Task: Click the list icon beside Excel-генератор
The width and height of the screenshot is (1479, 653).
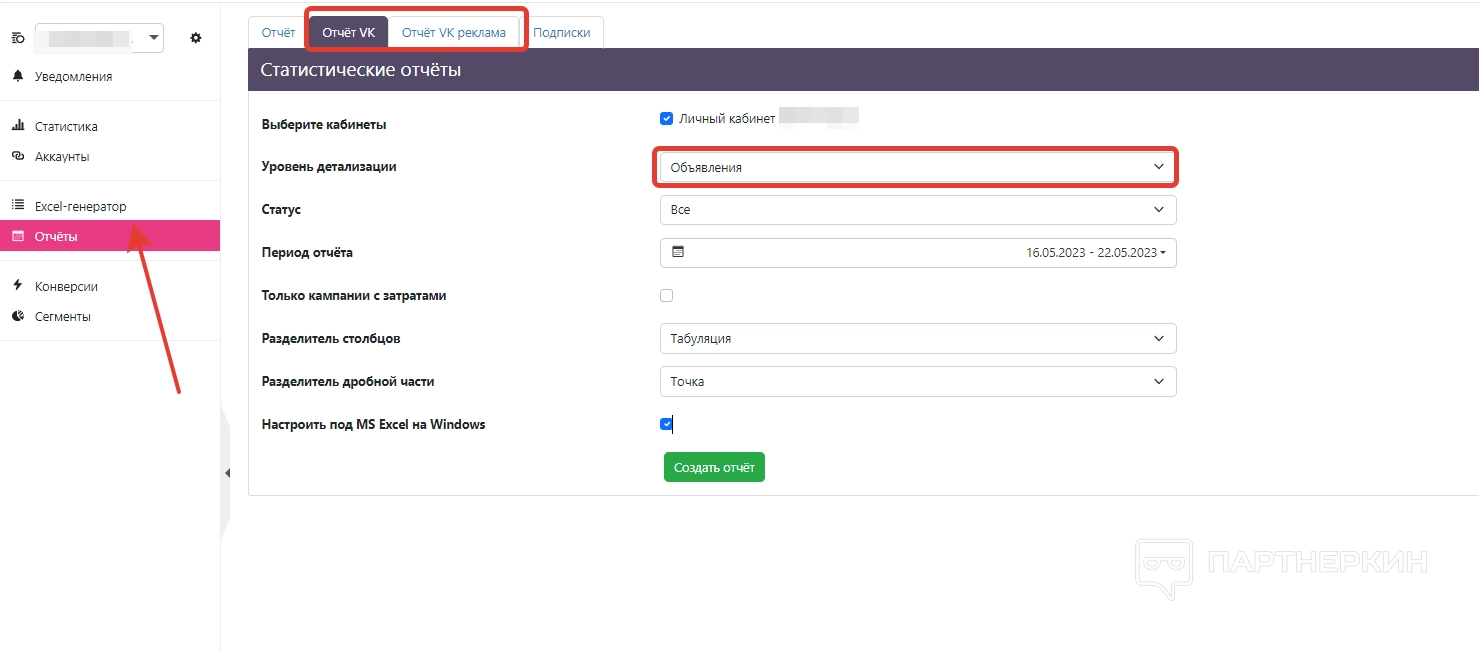Action: [18, 205]
